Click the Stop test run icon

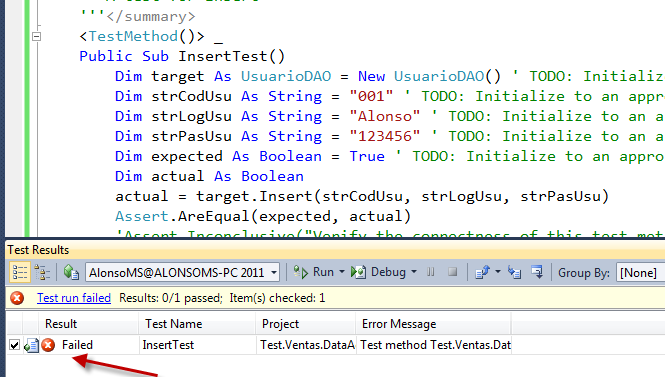[453, 272]
